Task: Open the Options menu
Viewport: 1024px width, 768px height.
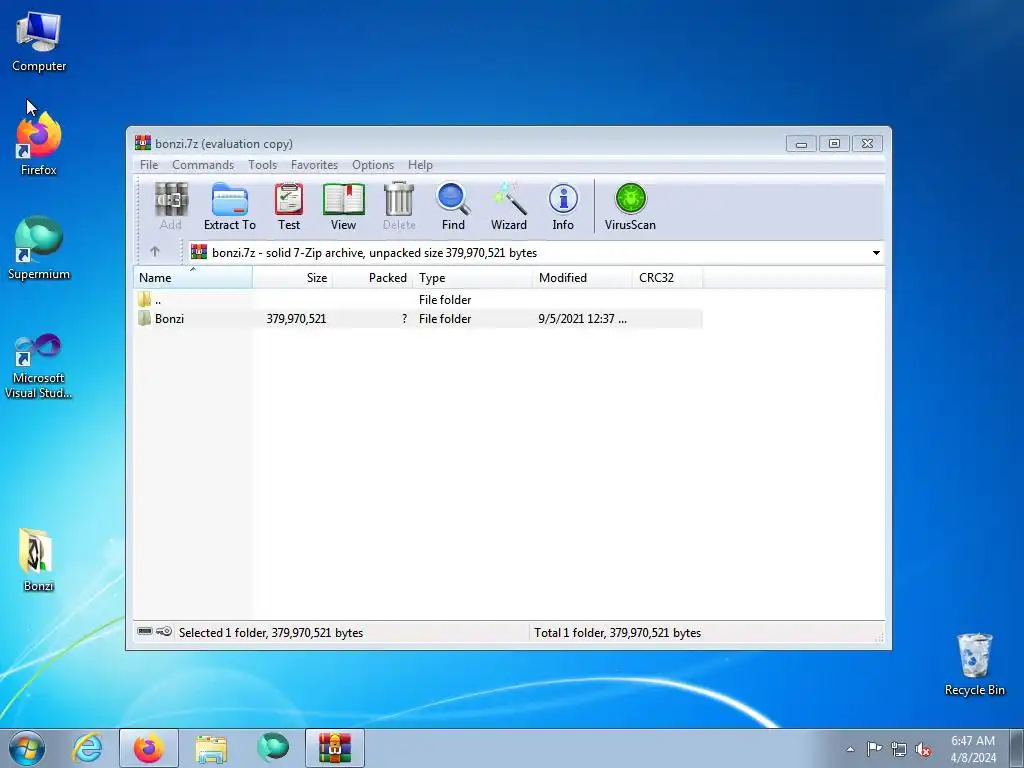Action: [x=373, y=165]
